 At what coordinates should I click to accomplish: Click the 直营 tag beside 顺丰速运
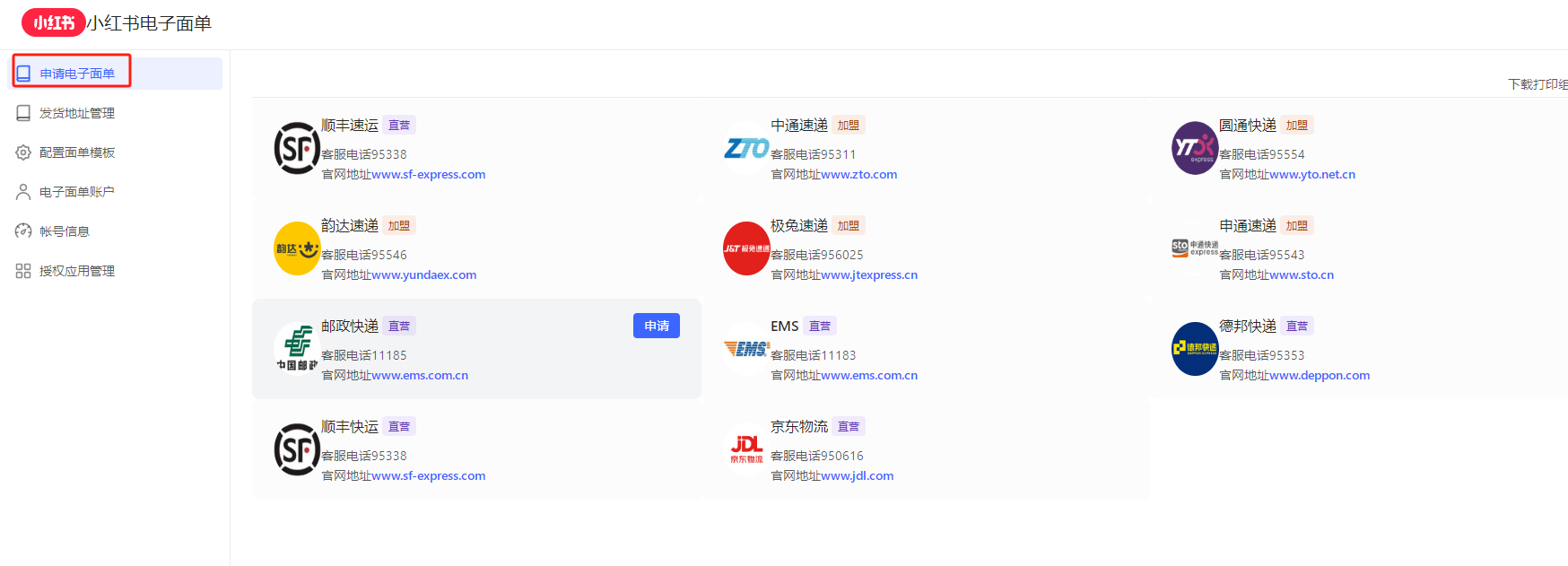click(x=399, y=126)
